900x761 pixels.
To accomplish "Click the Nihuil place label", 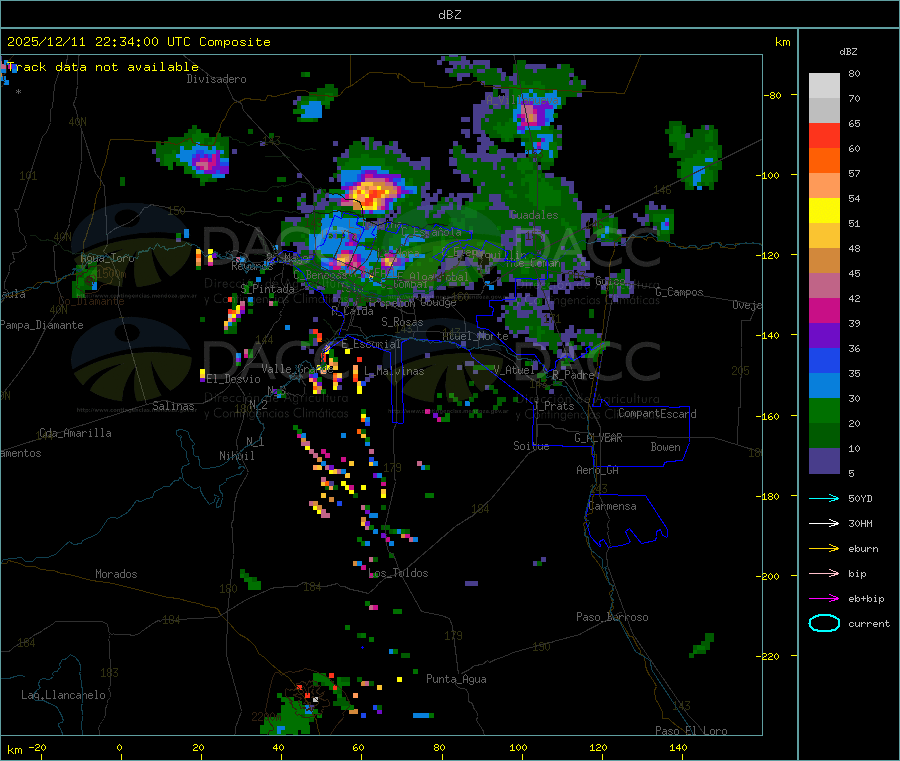I will point(237,456).
